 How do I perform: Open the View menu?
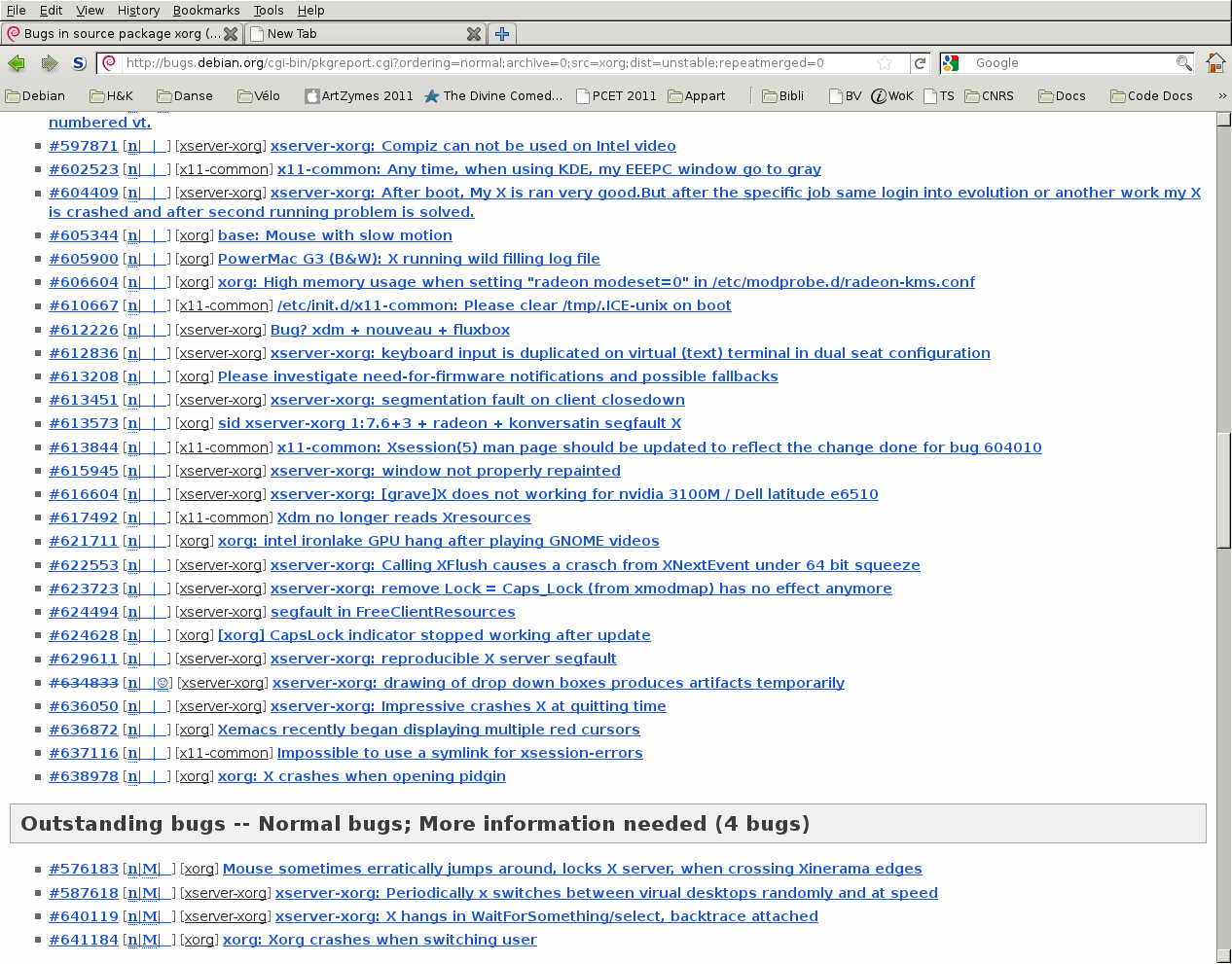pos(91,11)
